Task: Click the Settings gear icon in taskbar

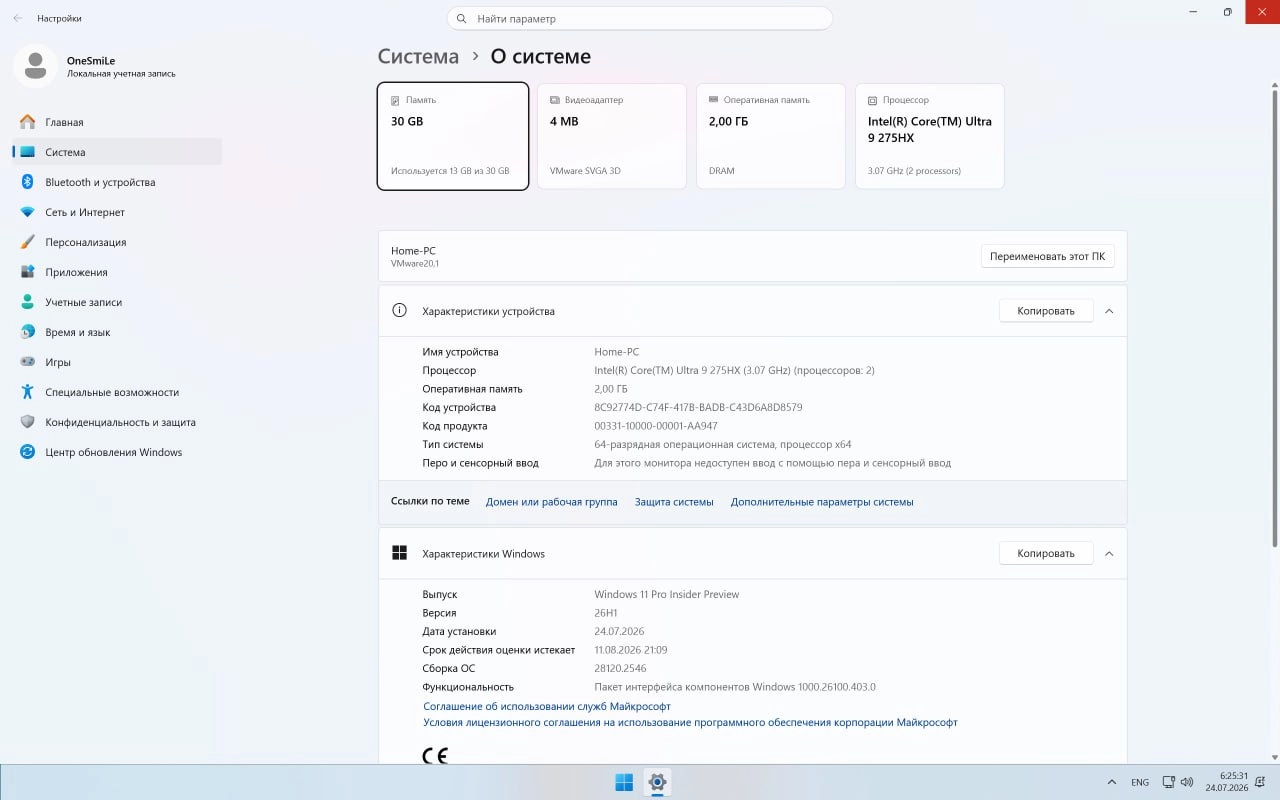Action: click(x=657, y=782)
